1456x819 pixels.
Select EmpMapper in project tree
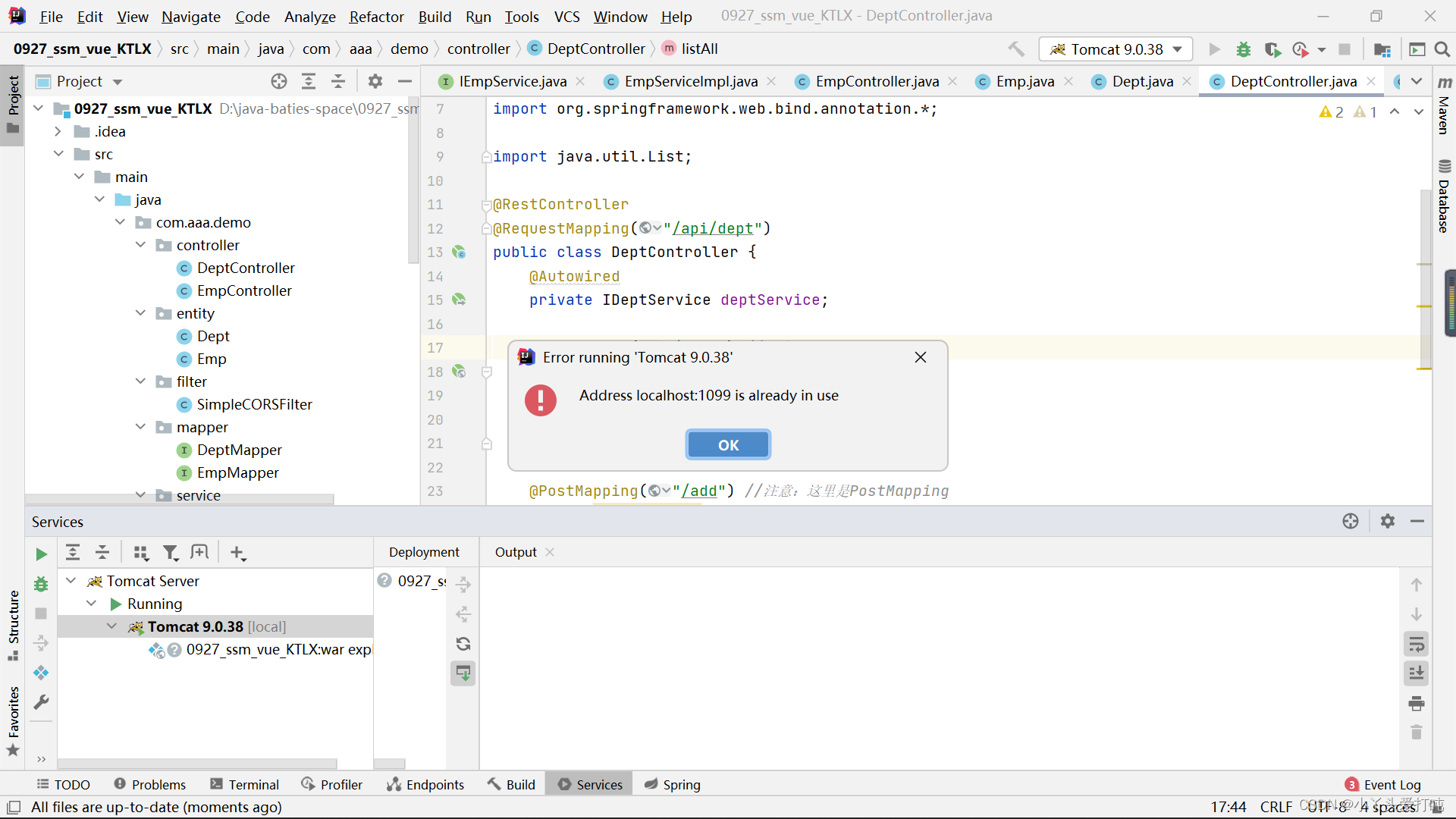pyautogui.click(x=237, y=472)
